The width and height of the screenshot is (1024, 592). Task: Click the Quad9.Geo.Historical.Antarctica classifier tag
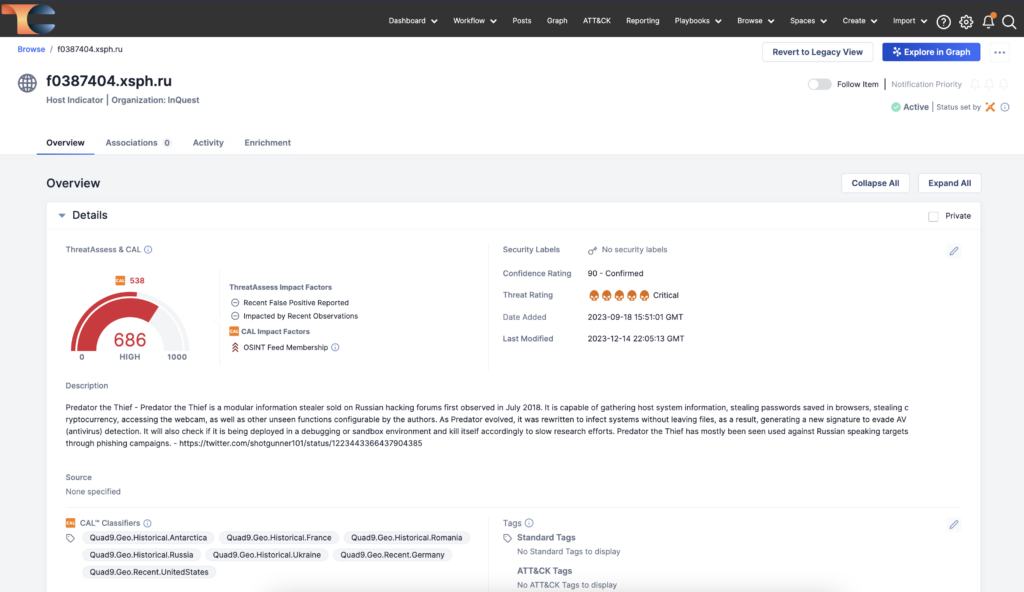pyautogui.click(x=148, y=538)
